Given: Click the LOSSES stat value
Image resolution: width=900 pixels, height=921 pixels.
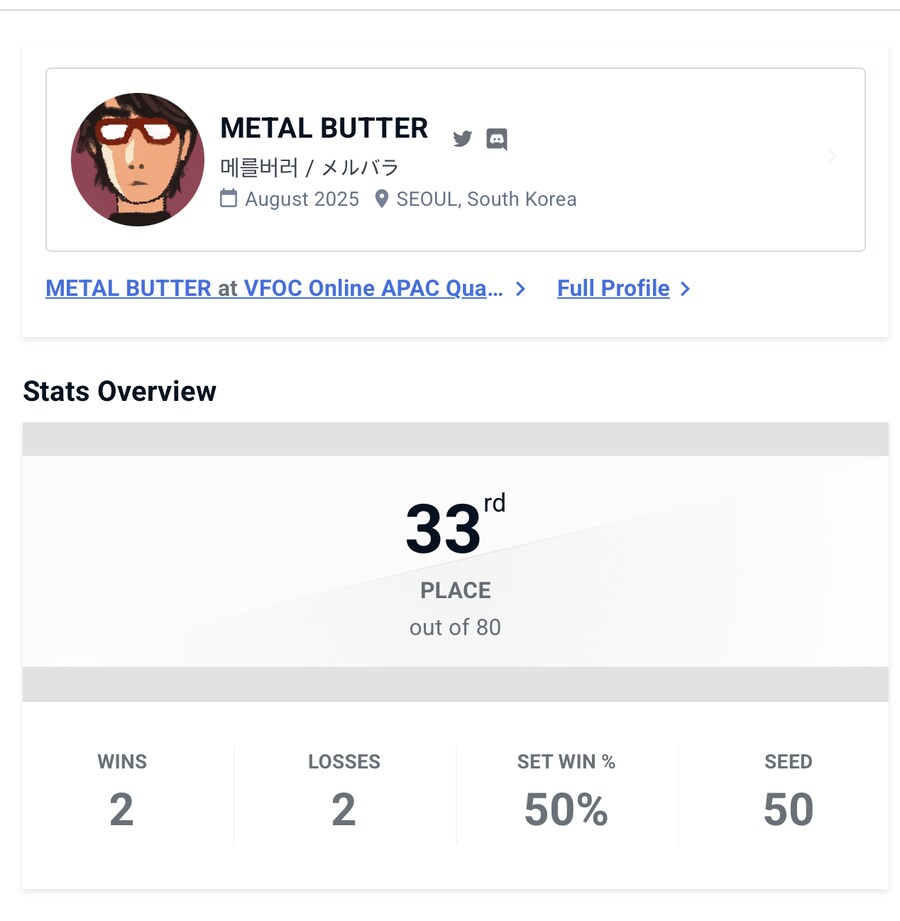Looking at the screenshot, I should [x=343, y=809].
